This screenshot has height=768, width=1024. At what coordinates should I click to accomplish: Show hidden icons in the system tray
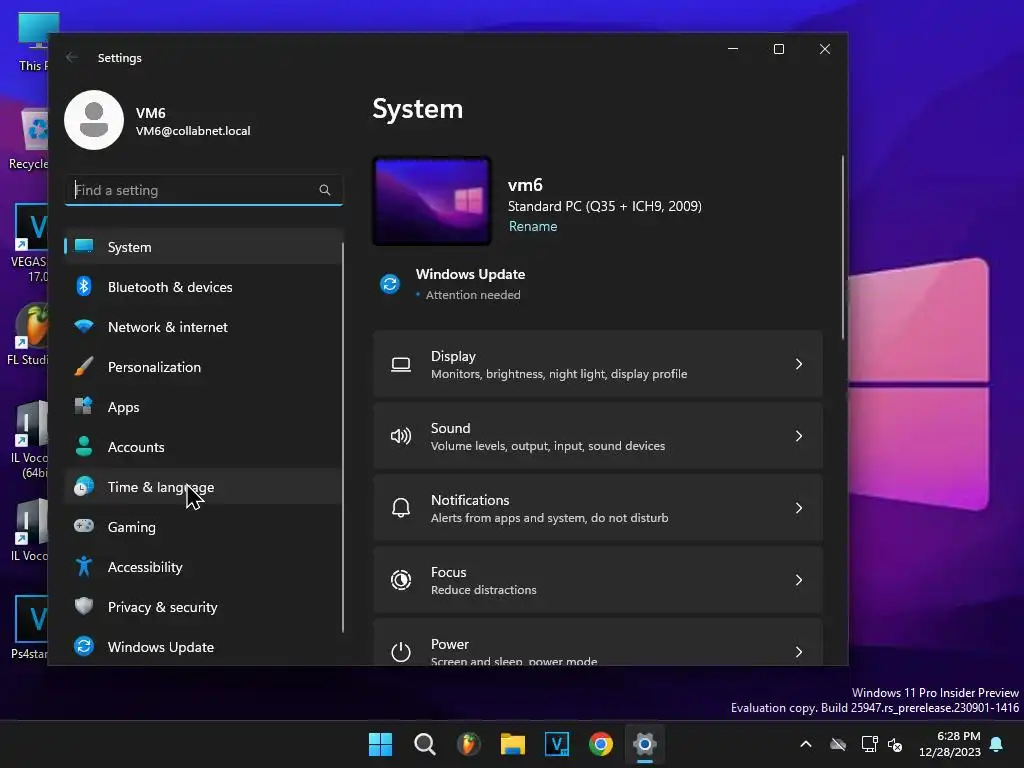pos(806,744)
